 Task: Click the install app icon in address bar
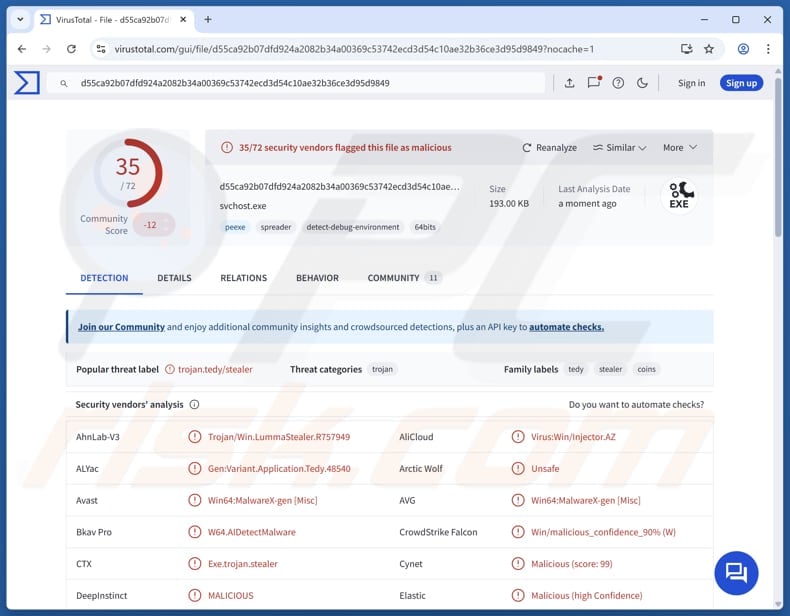(x=686, y=49)
